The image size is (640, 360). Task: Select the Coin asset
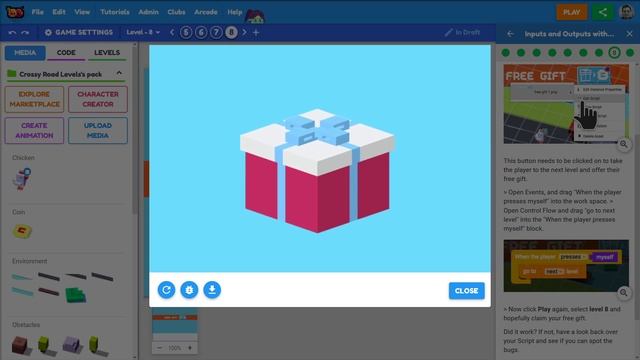point(22,231)
